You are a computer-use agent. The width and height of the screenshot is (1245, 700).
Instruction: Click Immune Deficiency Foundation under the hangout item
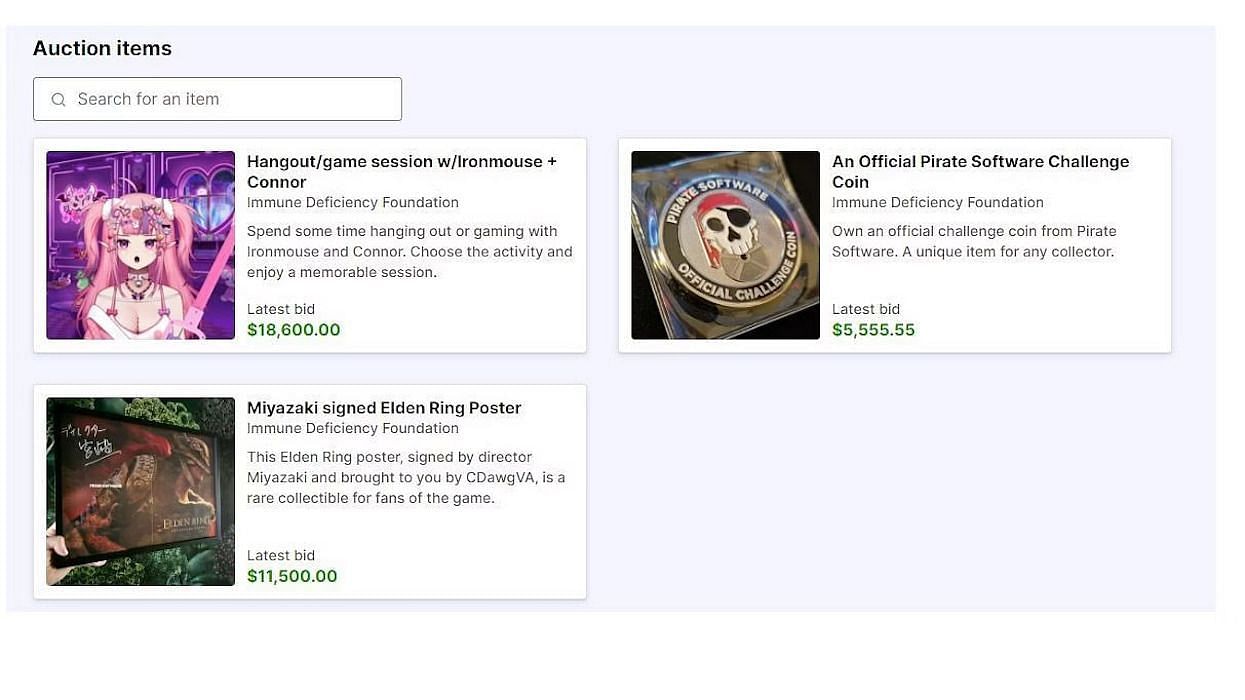353,202
